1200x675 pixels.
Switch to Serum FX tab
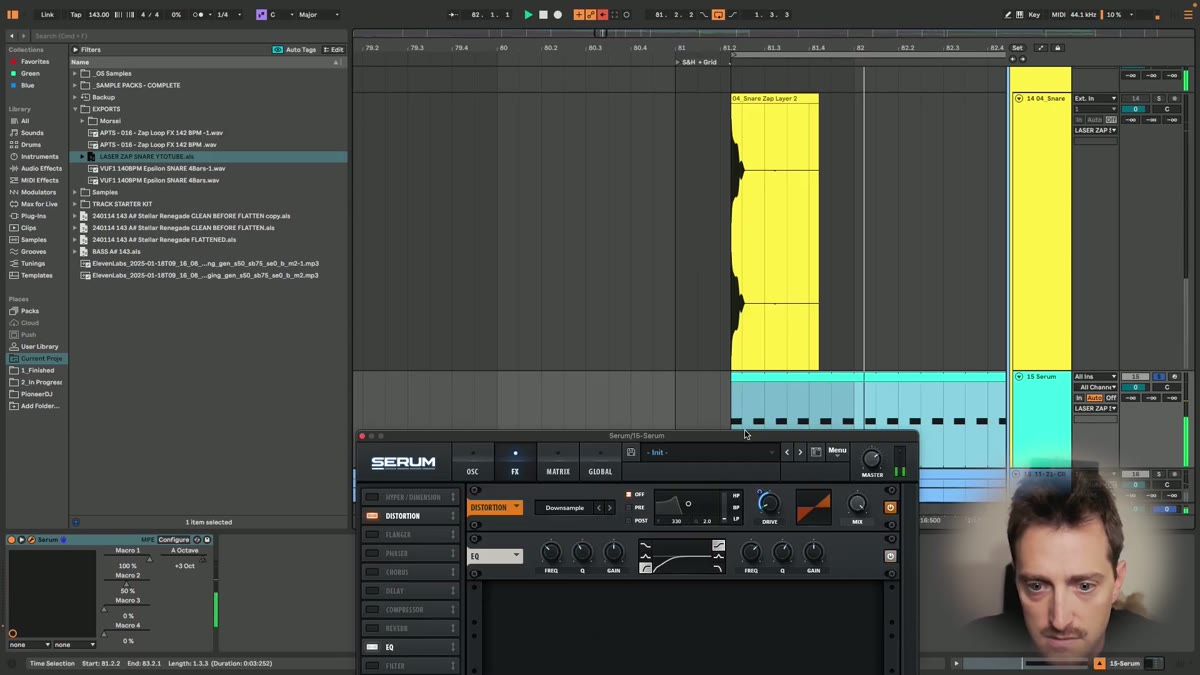pyautogui.click(x=515, y=462)
